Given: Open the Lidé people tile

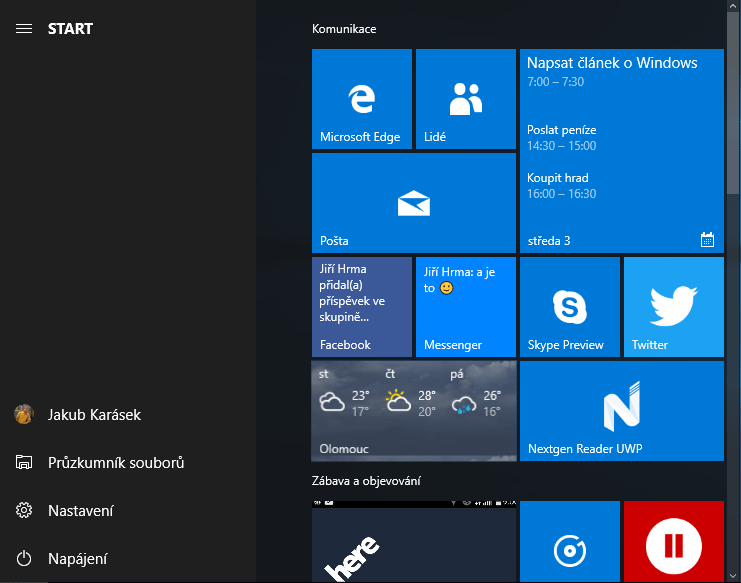Looking at the screenshot, I should pos(465,99).
